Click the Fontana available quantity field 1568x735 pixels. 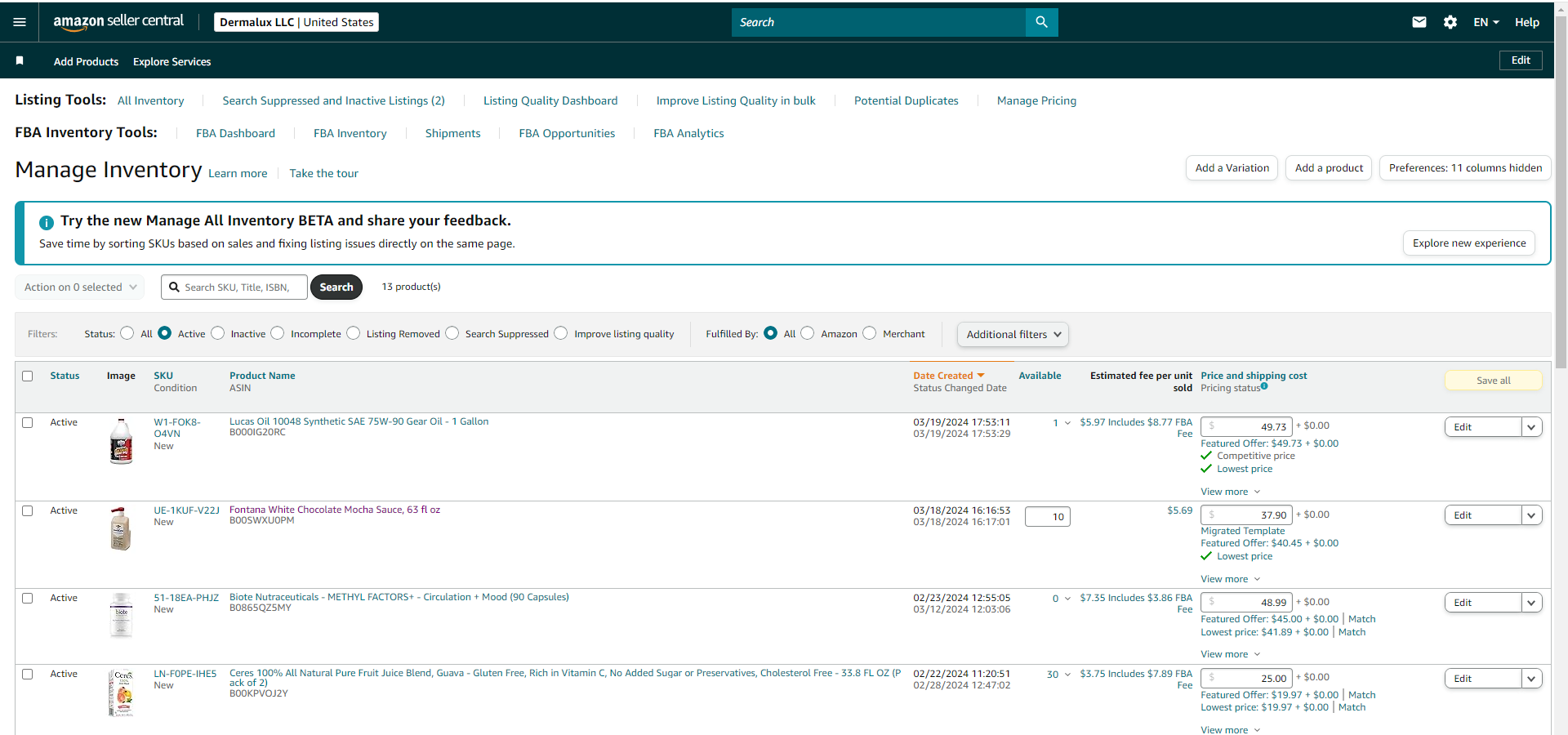pos(1048,516)
